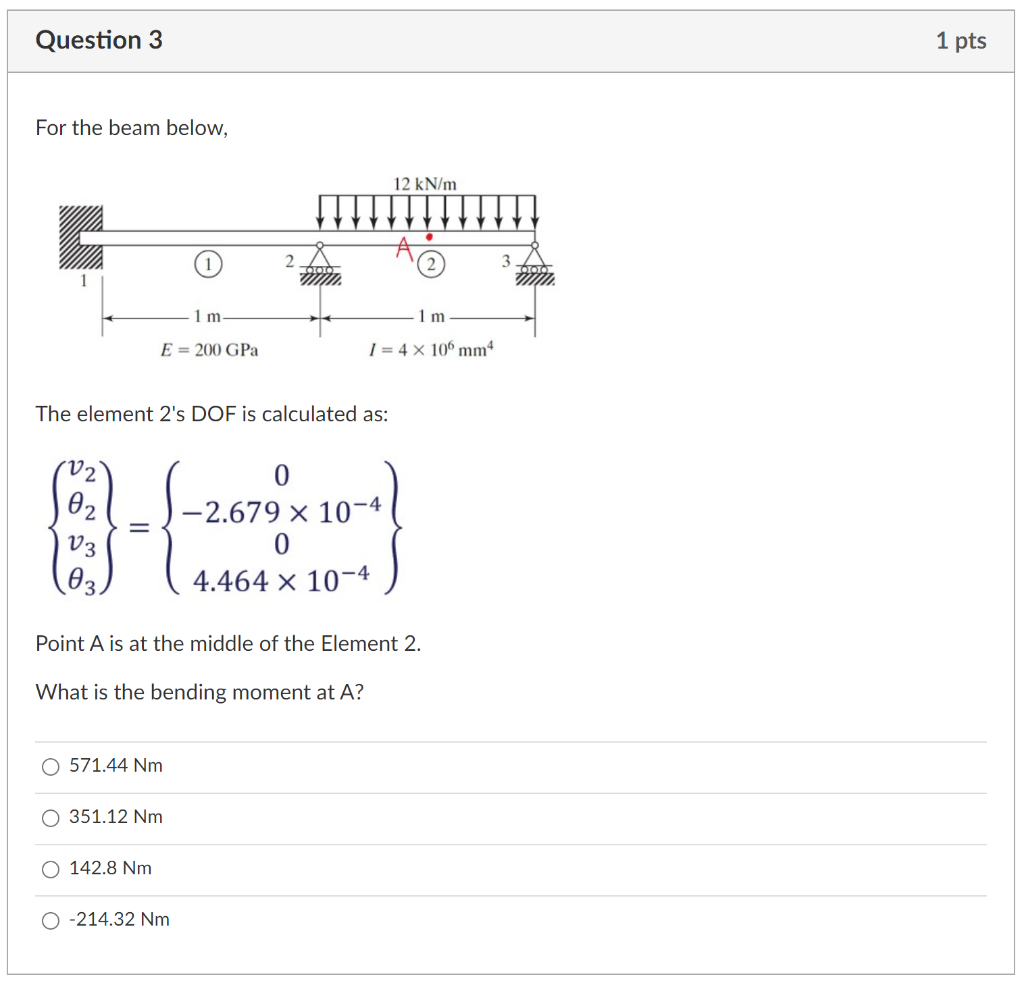1024x983 pixels.
Task: Click the E = 200 GPa label
Action: point(210,350)
